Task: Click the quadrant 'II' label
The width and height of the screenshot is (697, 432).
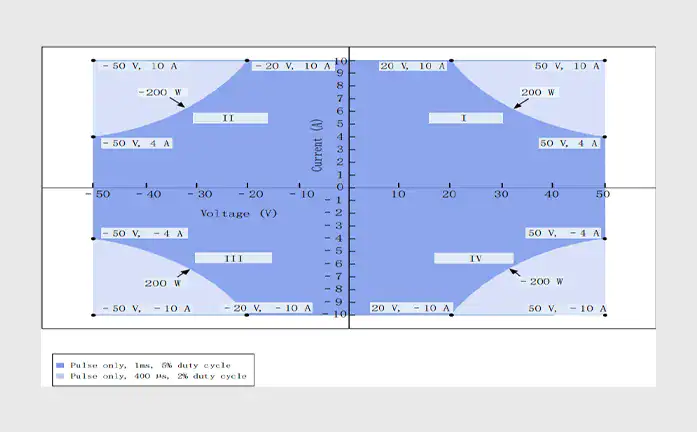Action: 230,118
